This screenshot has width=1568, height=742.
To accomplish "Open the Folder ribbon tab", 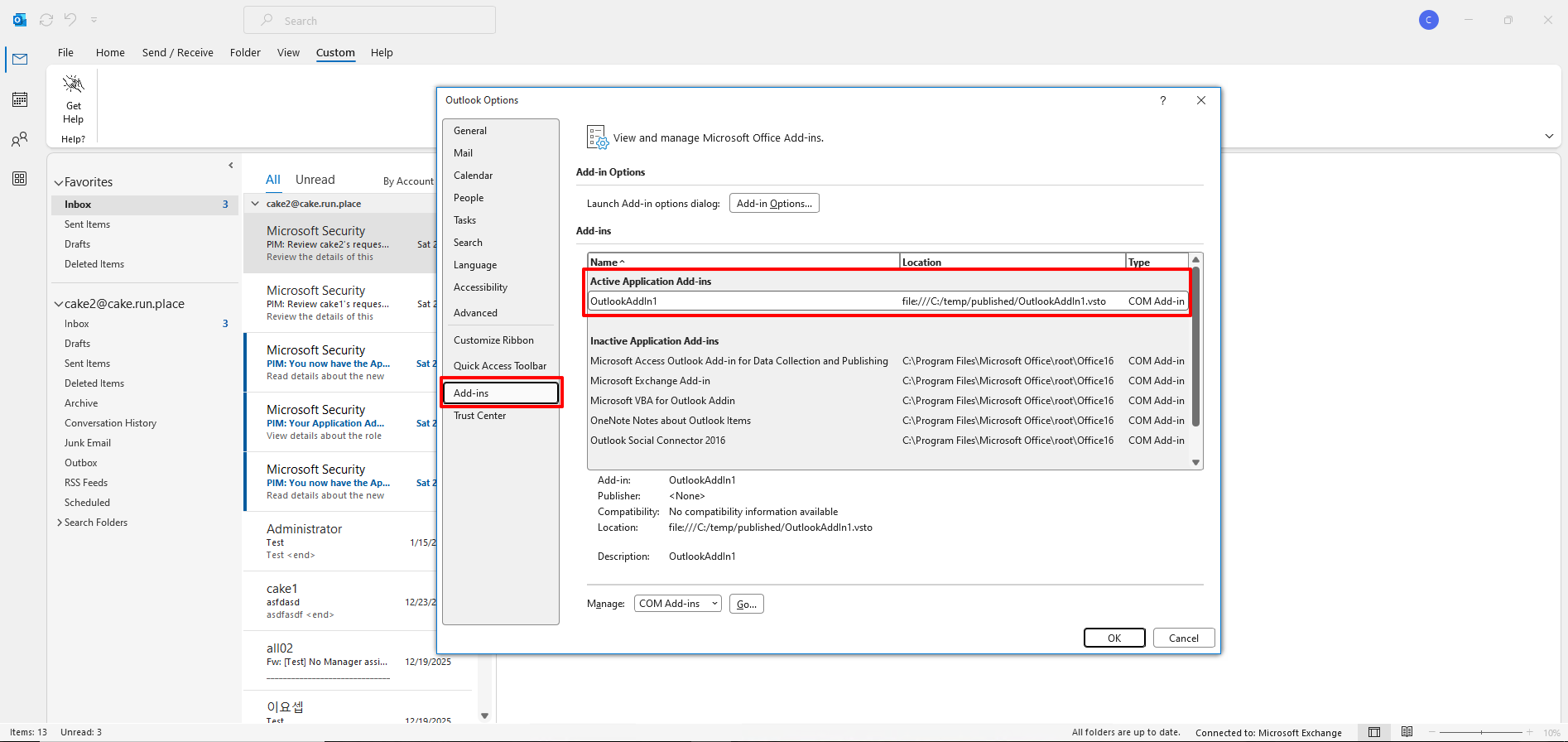I will pos(245,52).
